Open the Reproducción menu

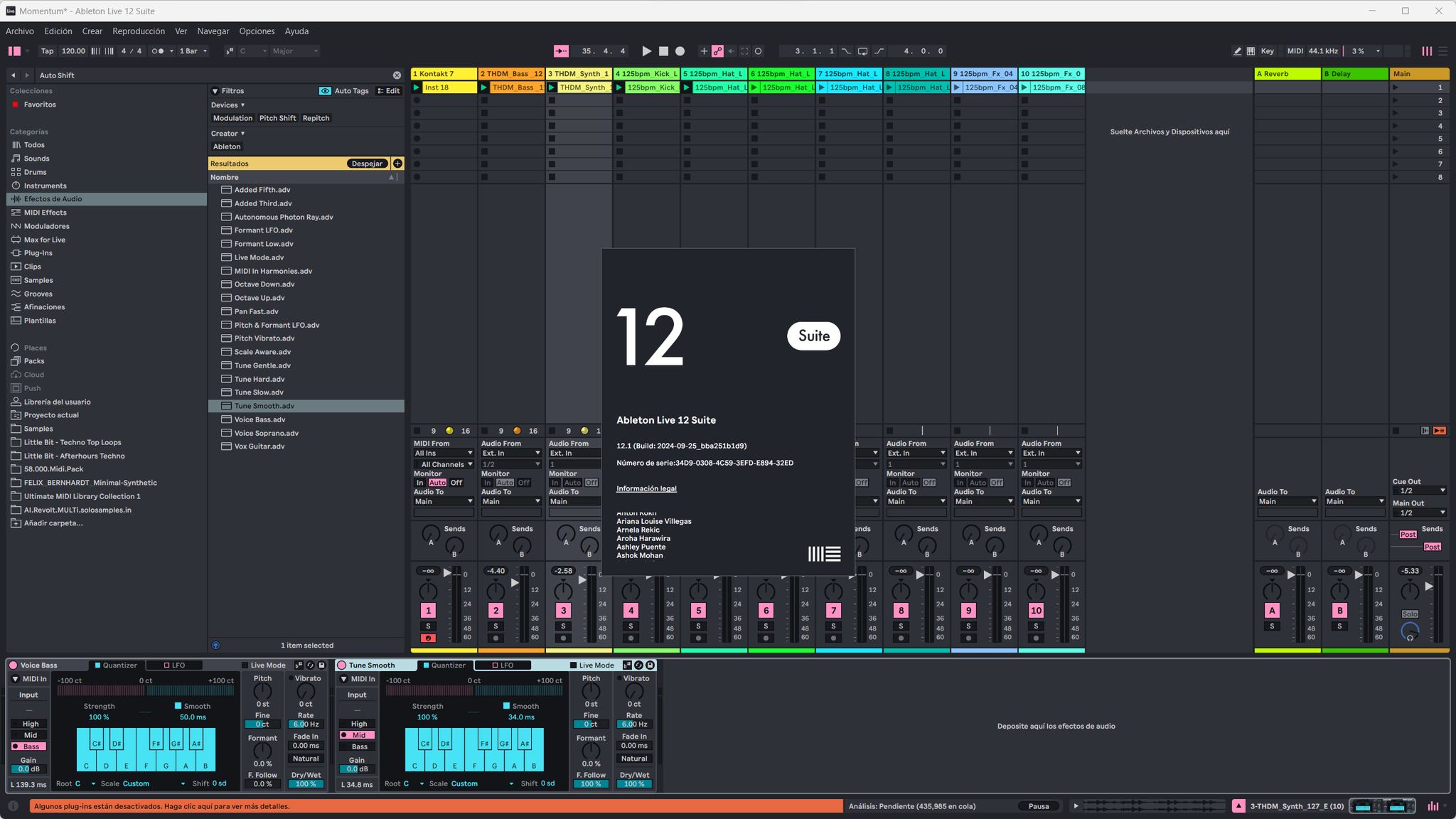point(138,31)
